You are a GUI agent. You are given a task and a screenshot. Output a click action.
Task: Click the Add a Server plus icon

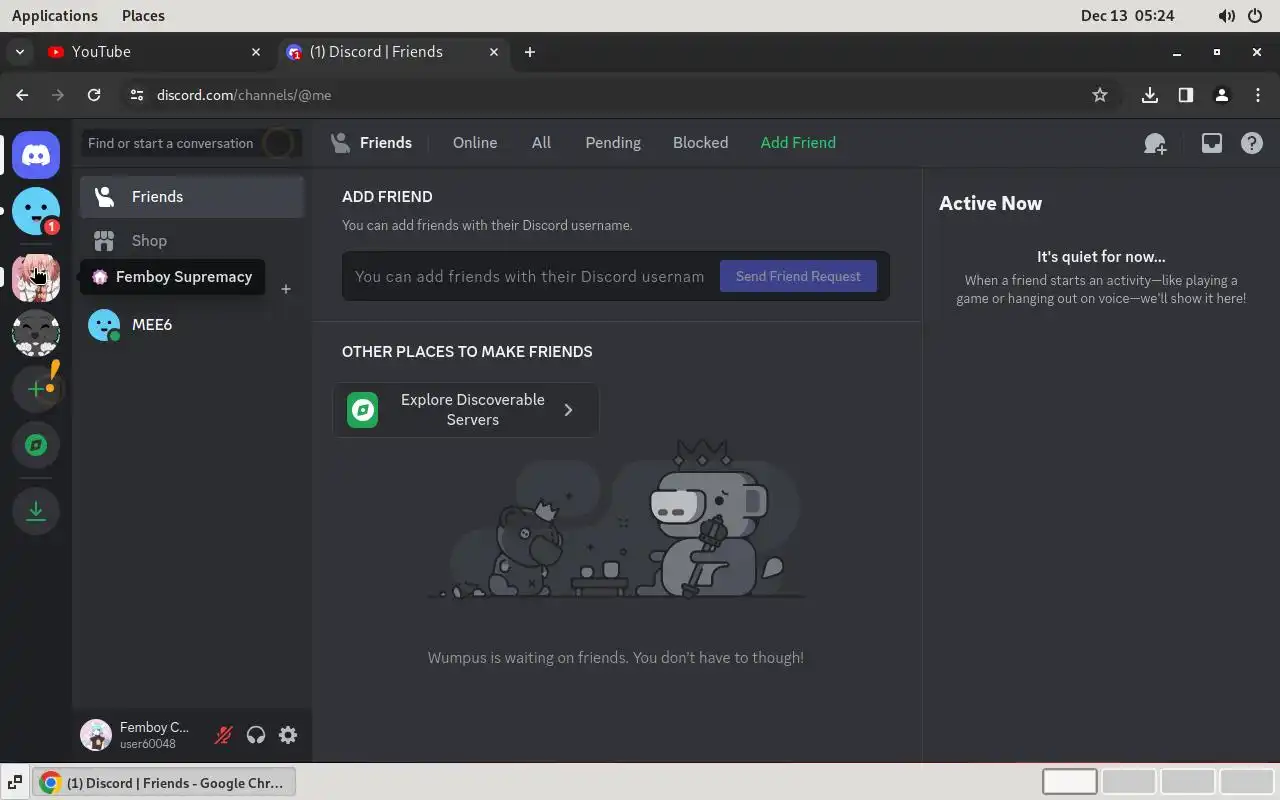(36, 389)
